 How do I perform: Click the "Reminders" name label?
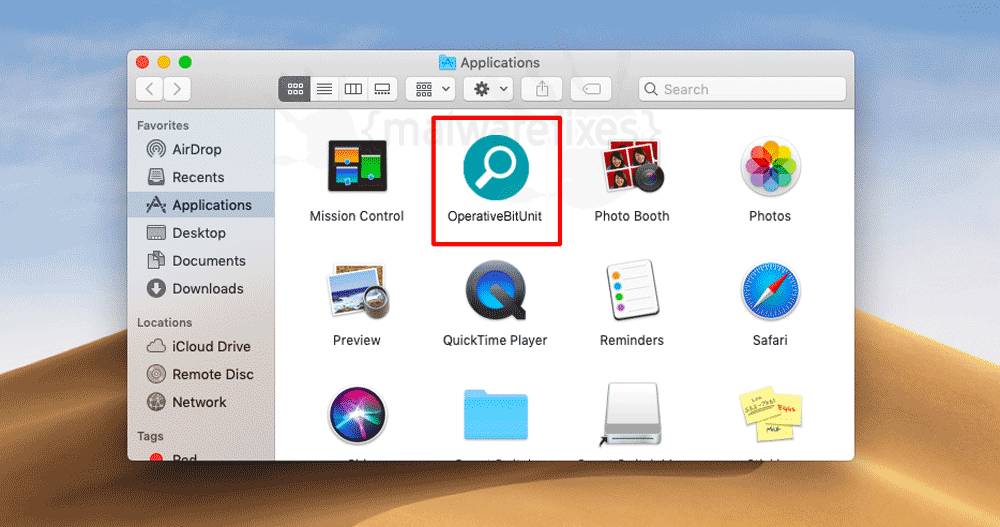(x=631, y=341)
